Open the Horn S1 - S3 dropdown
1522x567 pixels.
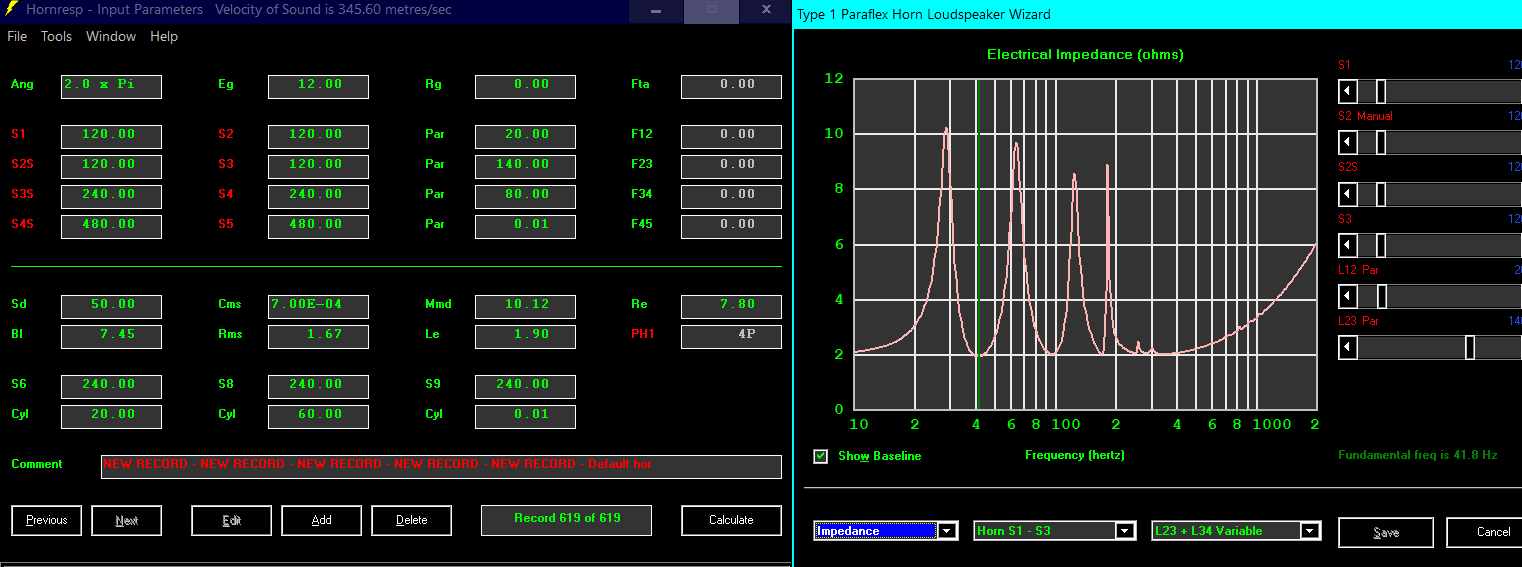point(1125,531)
